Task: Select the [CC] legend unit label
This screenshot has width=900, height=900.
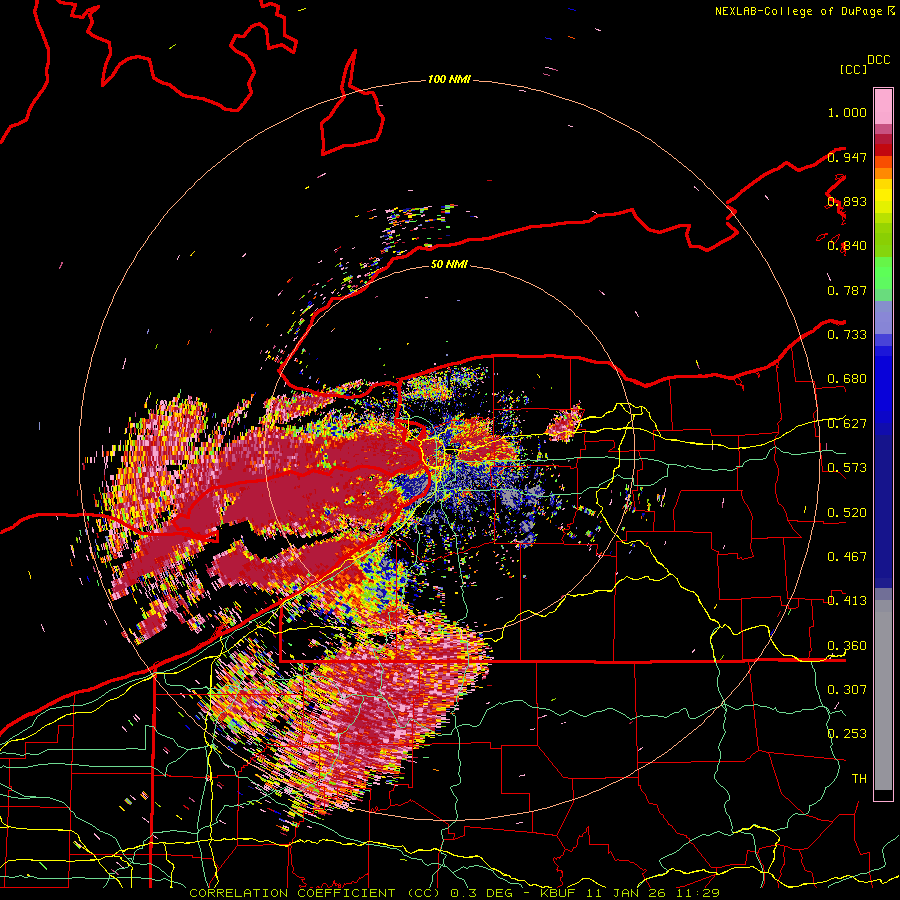Action: [x=853, y=69]
